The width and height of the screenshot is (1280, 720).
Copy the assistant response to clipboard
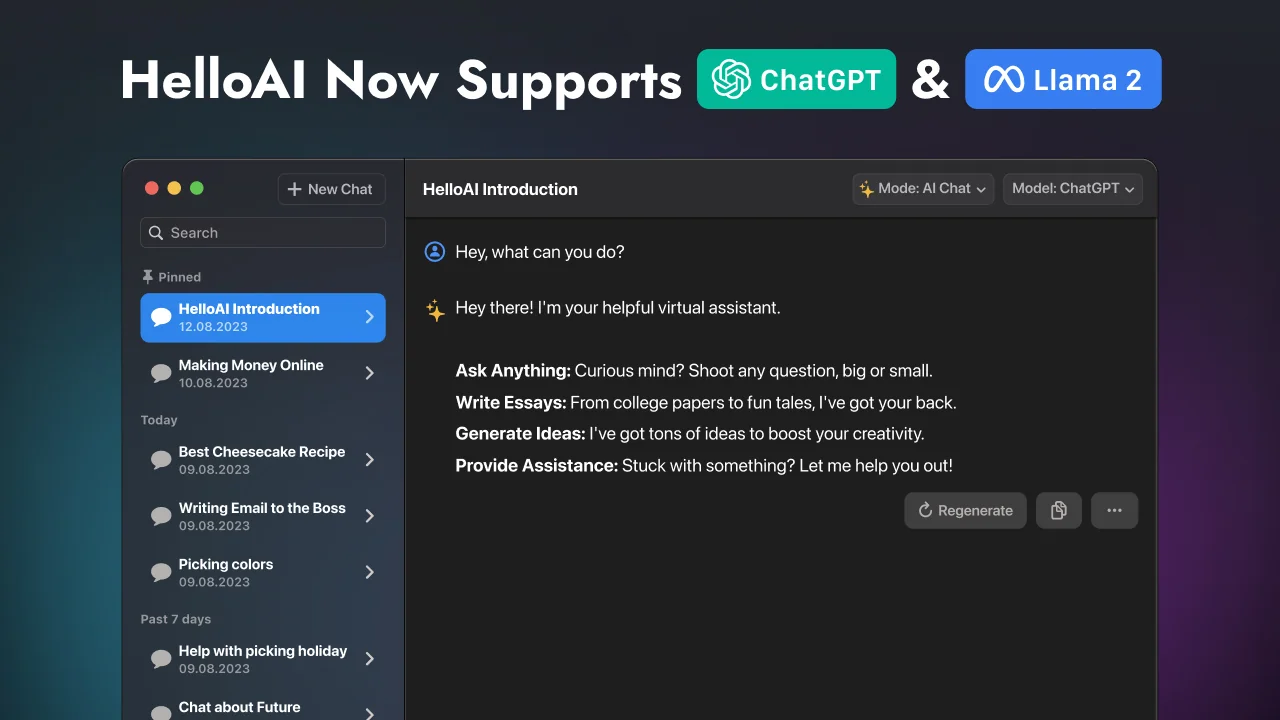pos(1059,511)
